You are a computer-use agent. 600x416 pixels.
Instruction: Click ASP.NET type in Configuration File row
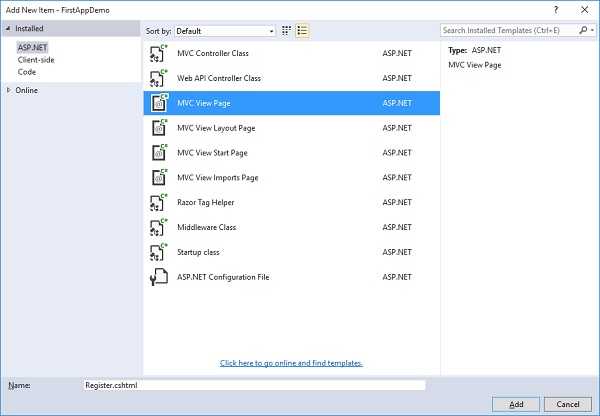tap(397, 277)
